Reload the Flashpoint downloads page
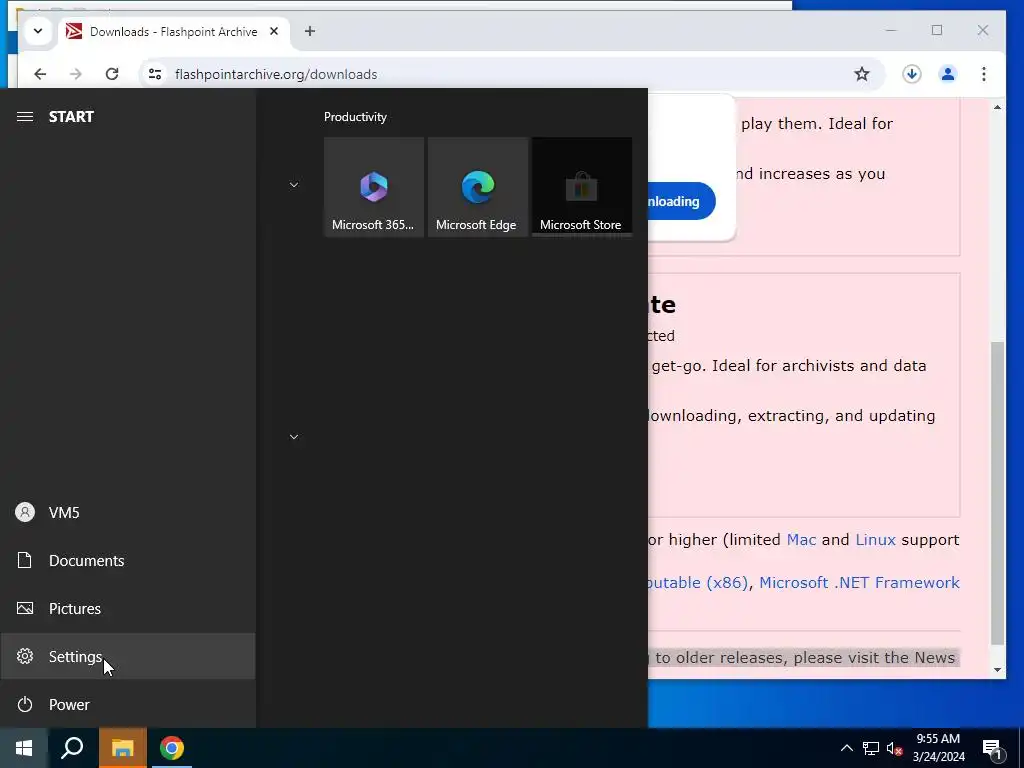The width and height of the screenshot is (1024, 768). pyautogui.click(x=112, y=74)
